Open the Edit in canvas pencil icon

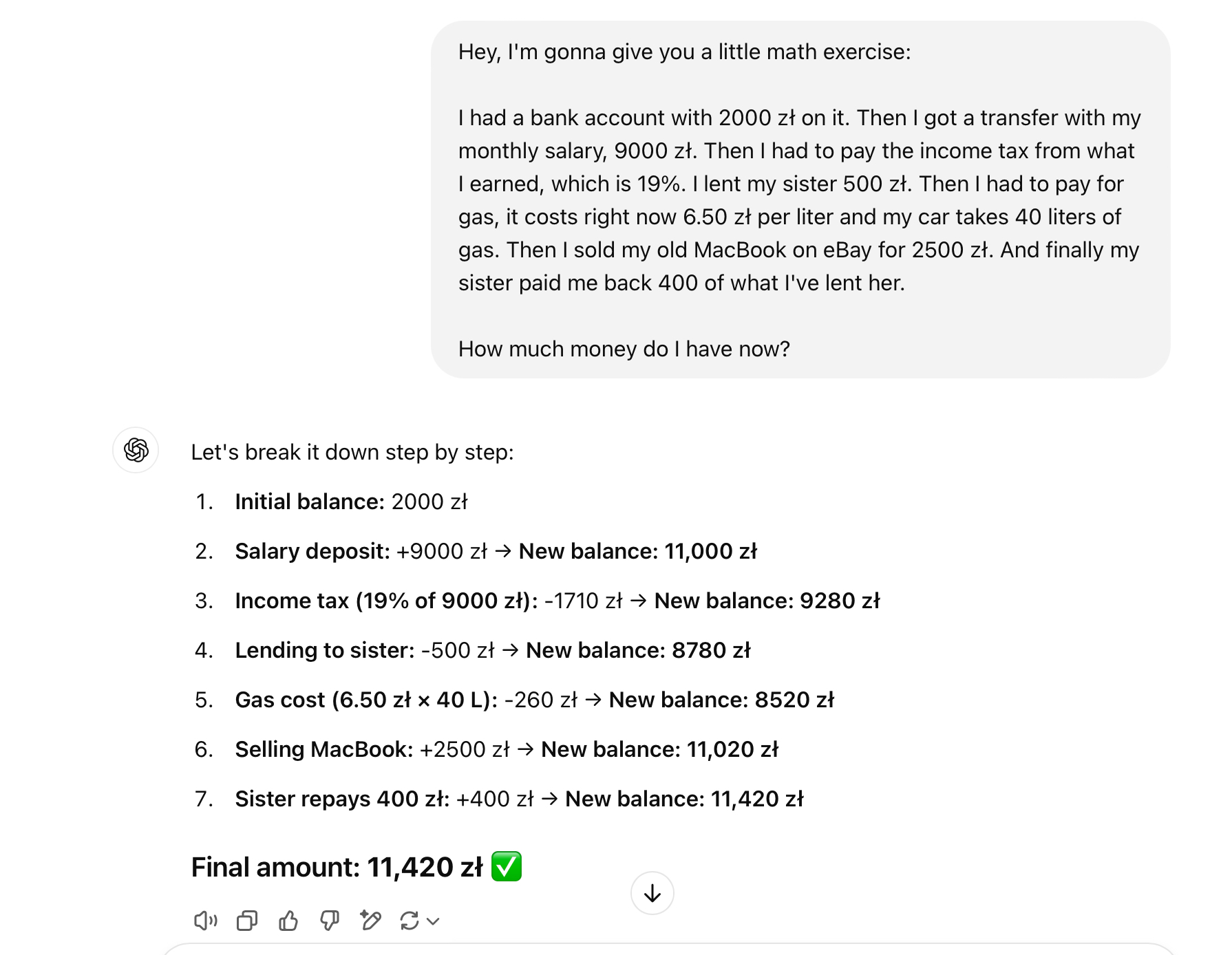tap(370, 921)
